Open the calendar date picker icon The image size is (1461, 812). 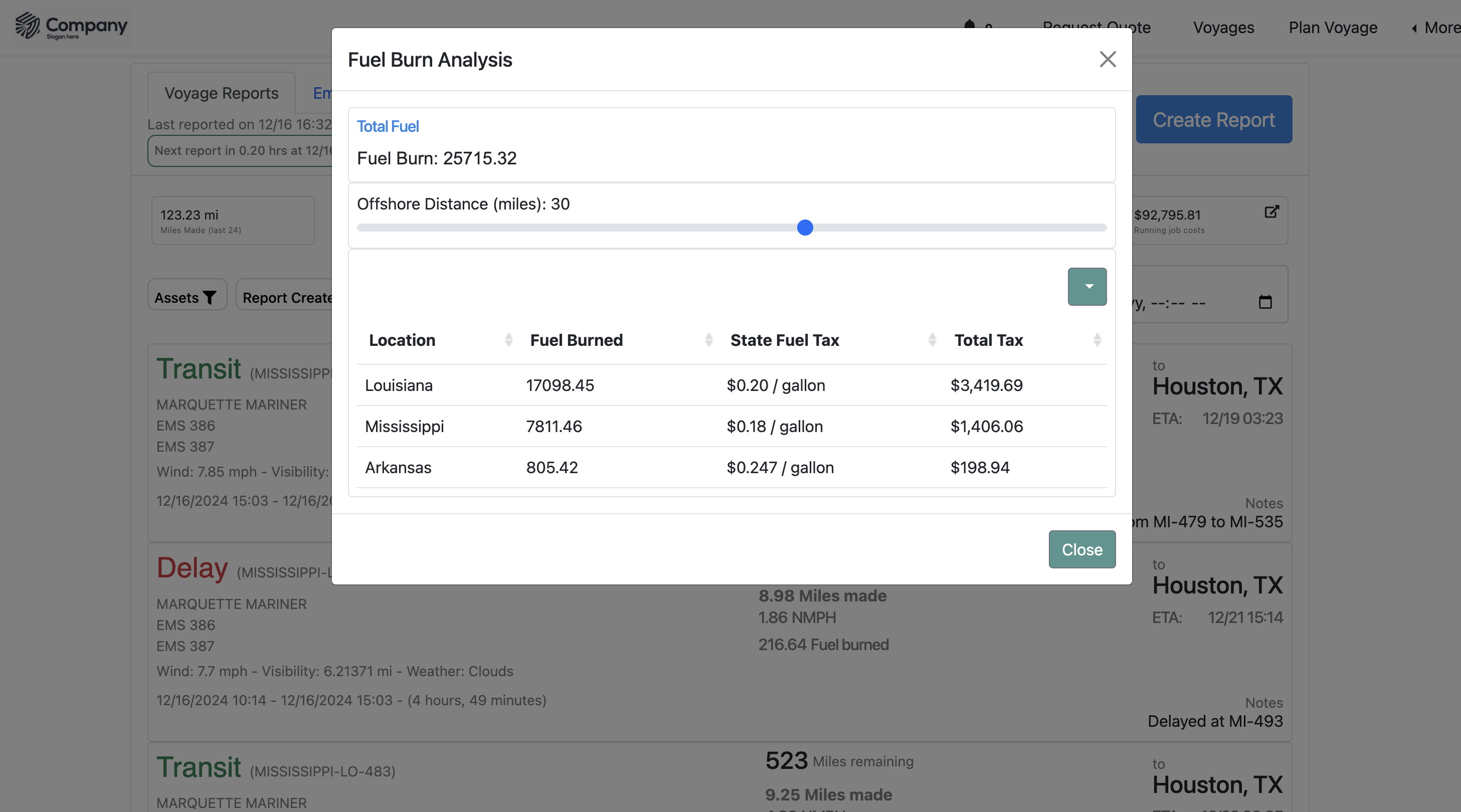point(1265,302)
